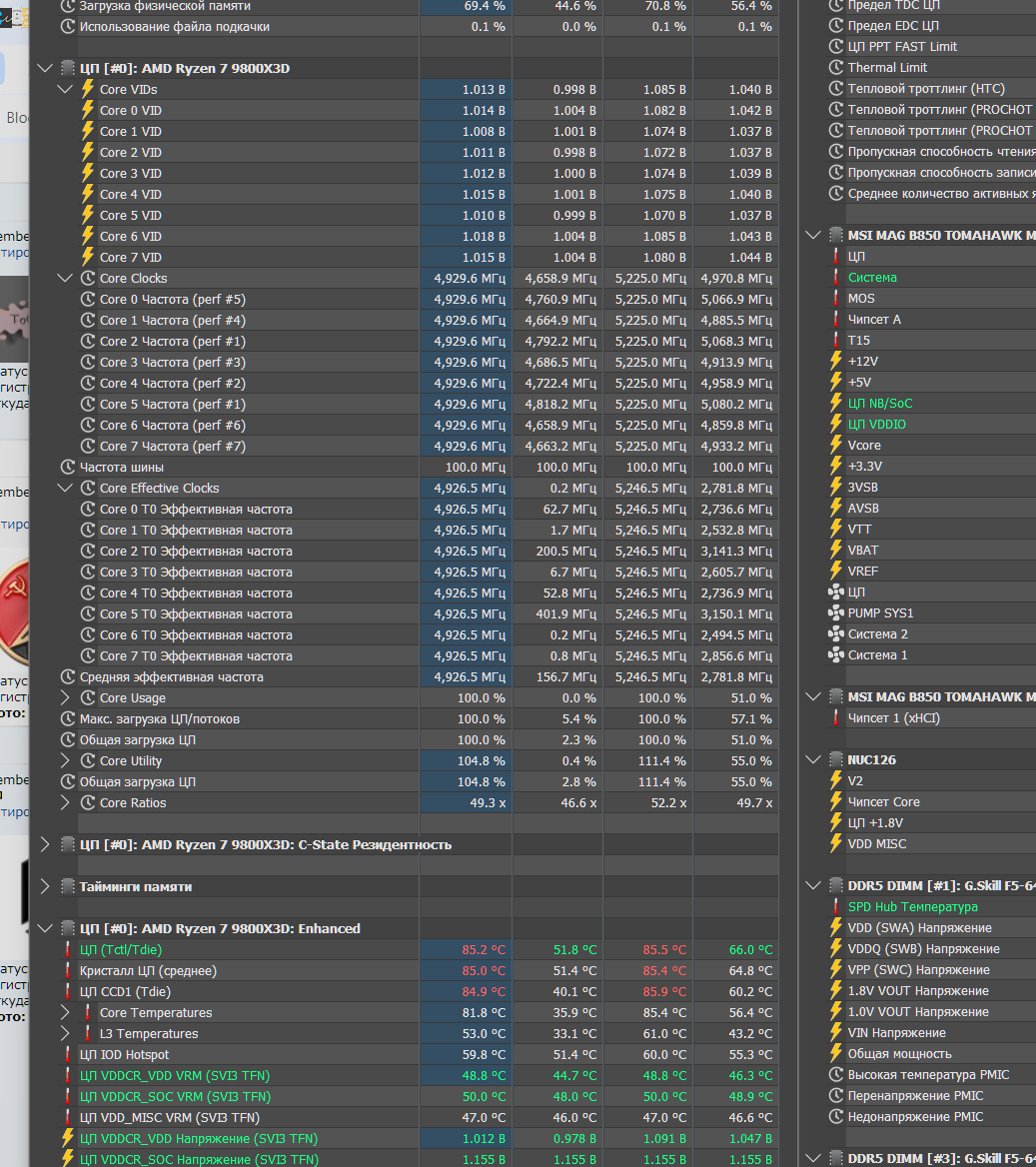This screenshot has height=1167, width=1036.
Task: Click the clock icon next to Частота шины
Action: point(68,468)
